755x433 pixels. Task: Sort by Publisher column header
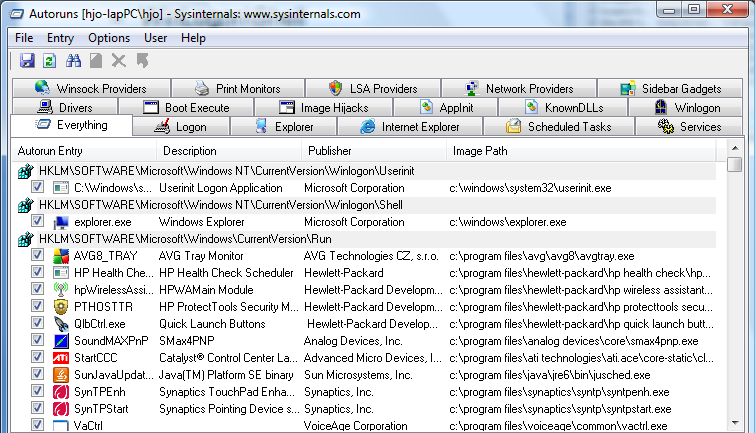pos(374,151)
